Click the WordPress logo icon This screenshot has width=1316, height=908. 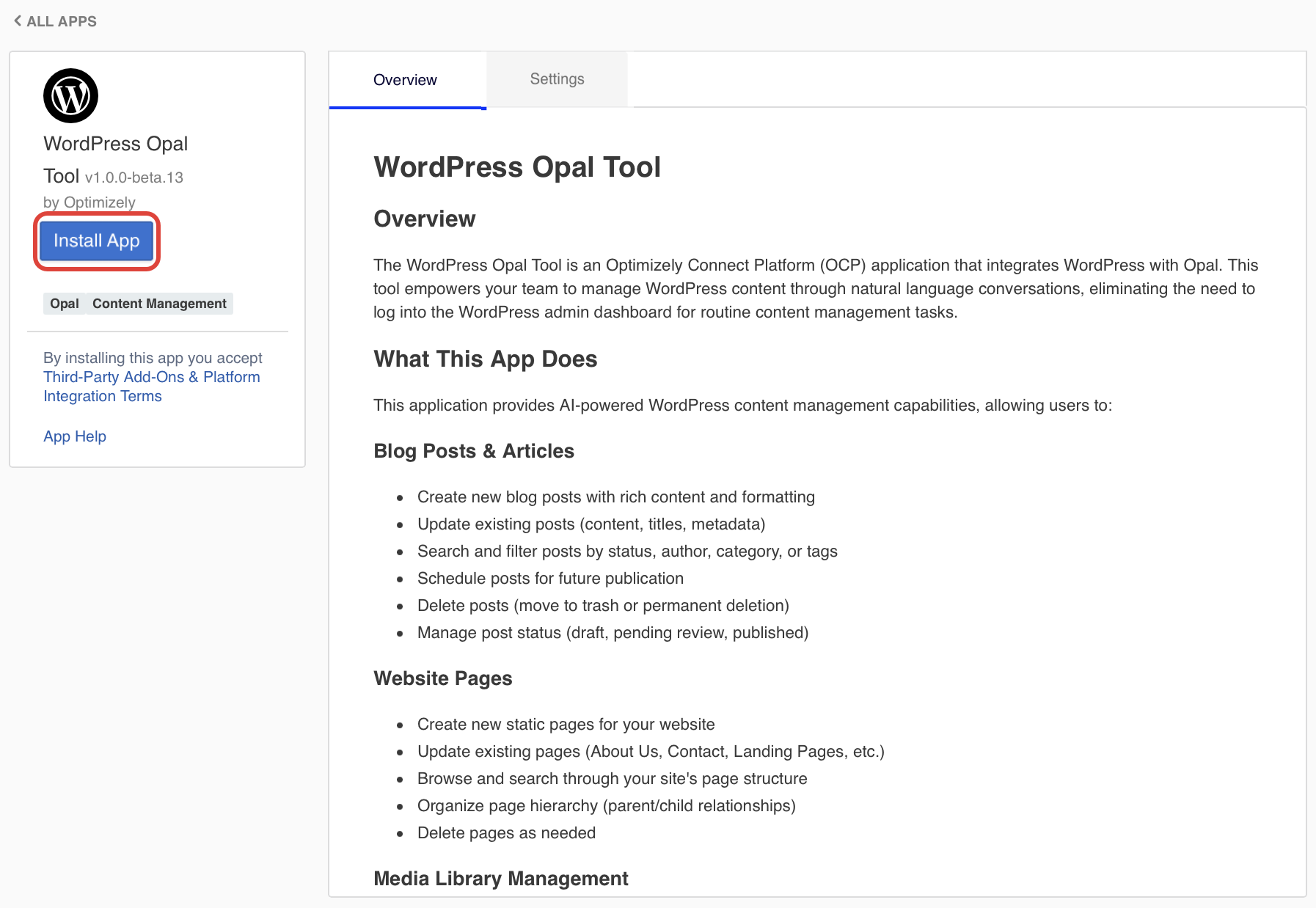70,96
